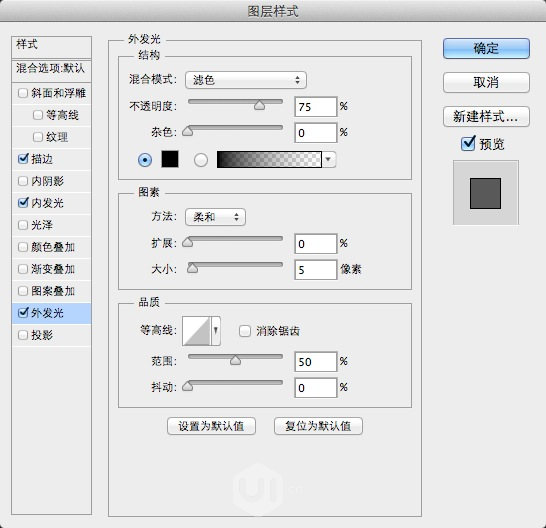Screen dimensions: 546x528
Task: Select the 内发光 style label
Action: point(47,203)
